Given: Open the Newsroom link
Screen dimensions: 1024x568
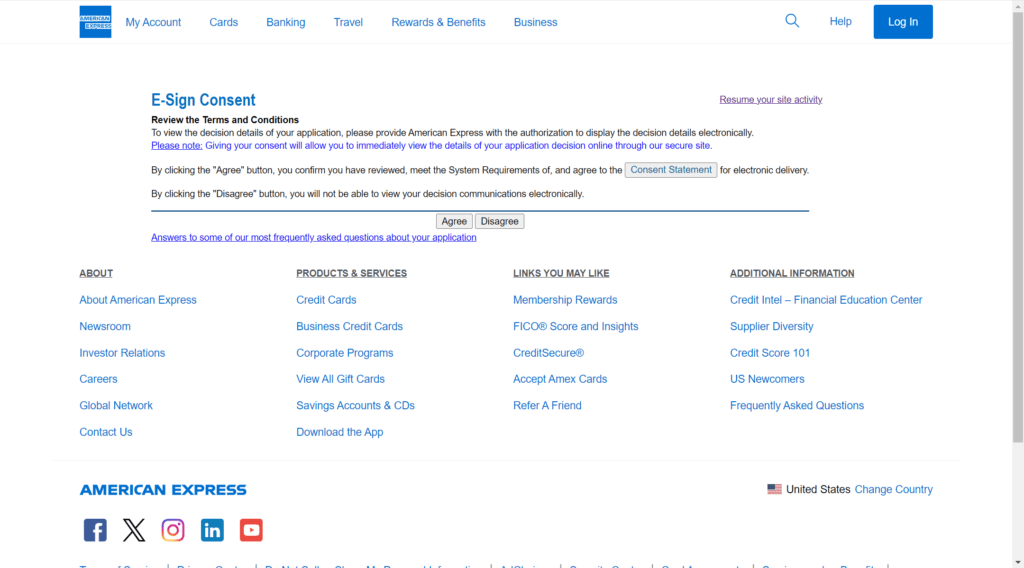Looking at the screenshot, I should tap(105, 326).
